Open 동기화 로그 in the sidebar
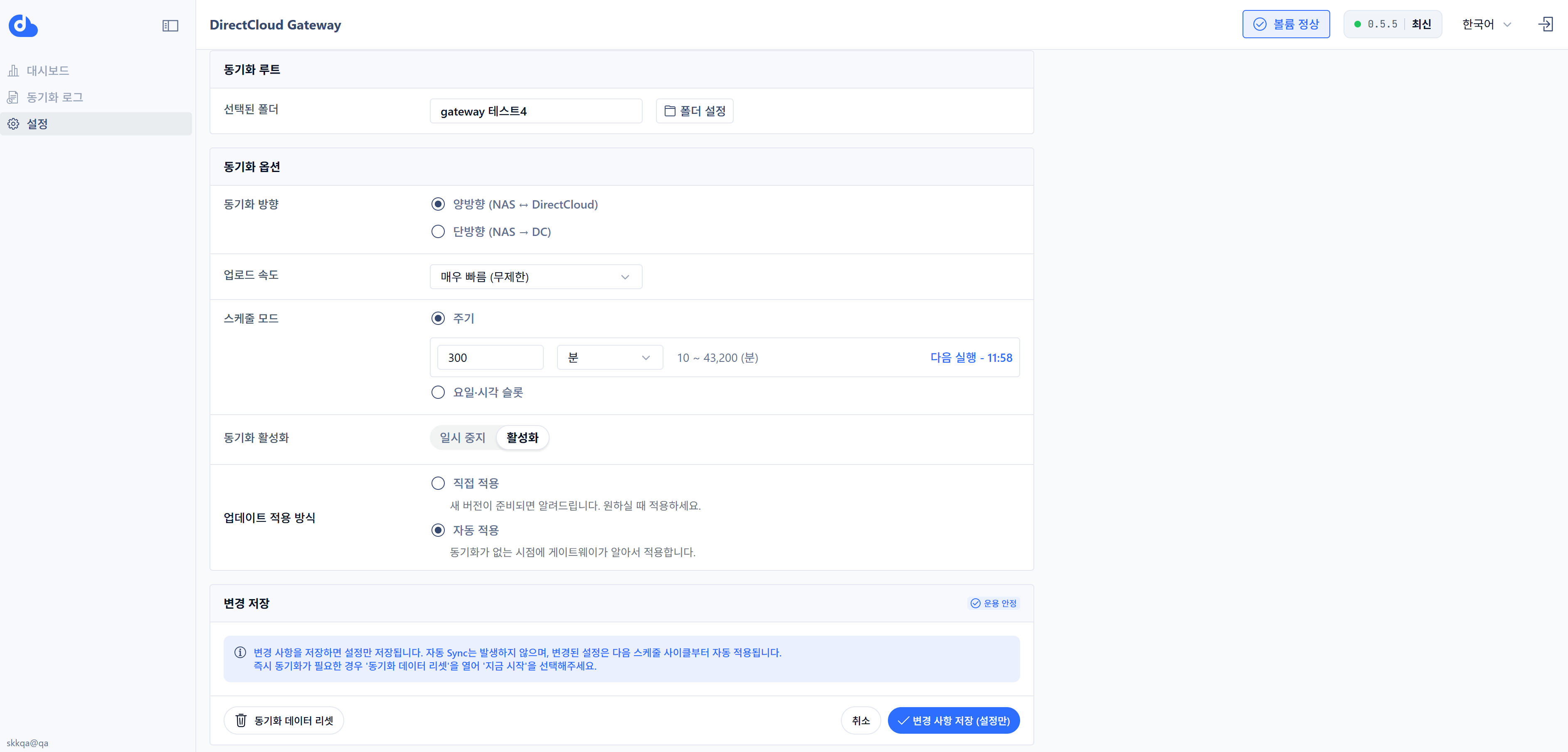 (96, 97)
